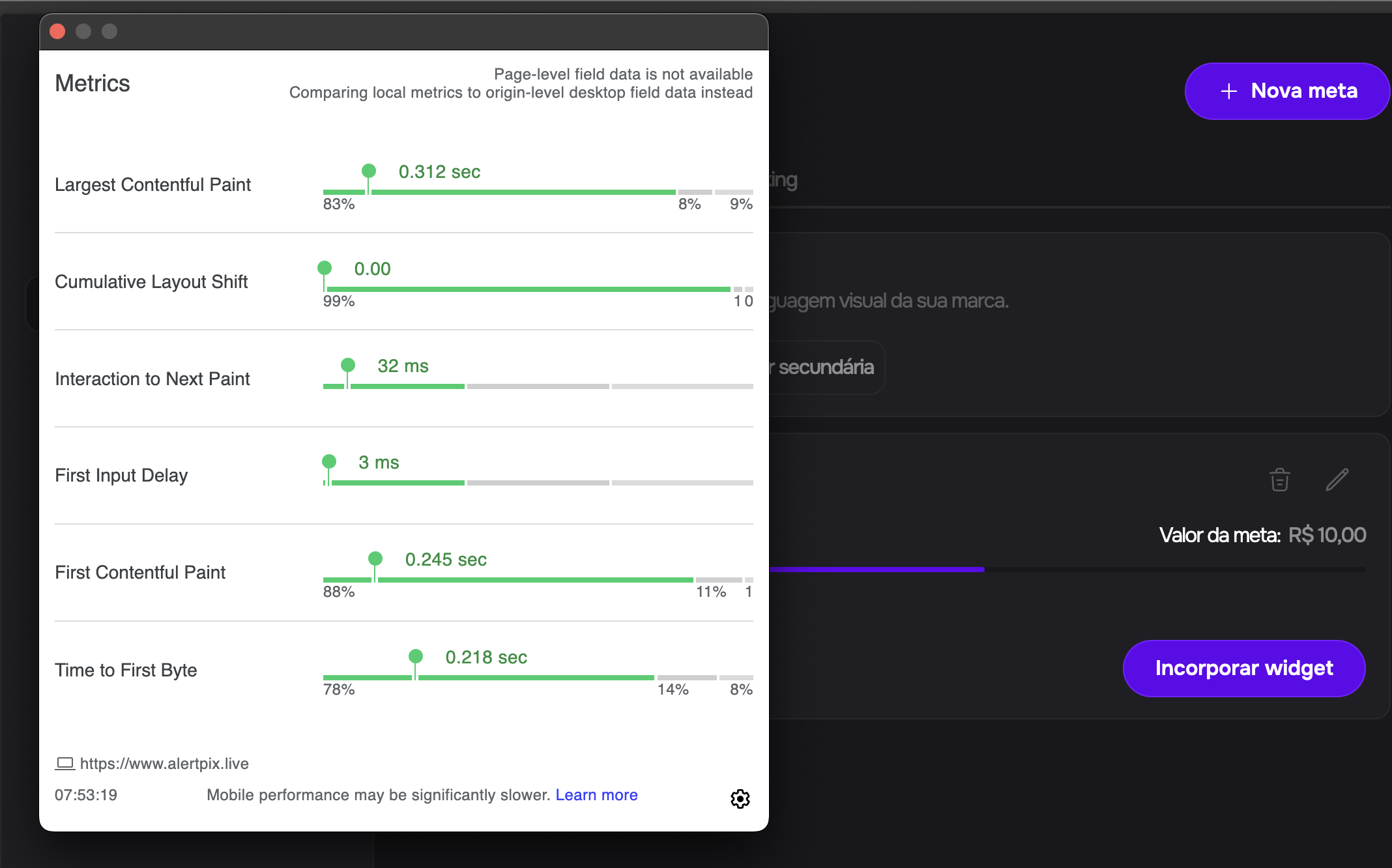This screenshot has width=1392, height=868.
Task: Click the https://www.alertpix.live URL text
Action: (x=164, y=763)
